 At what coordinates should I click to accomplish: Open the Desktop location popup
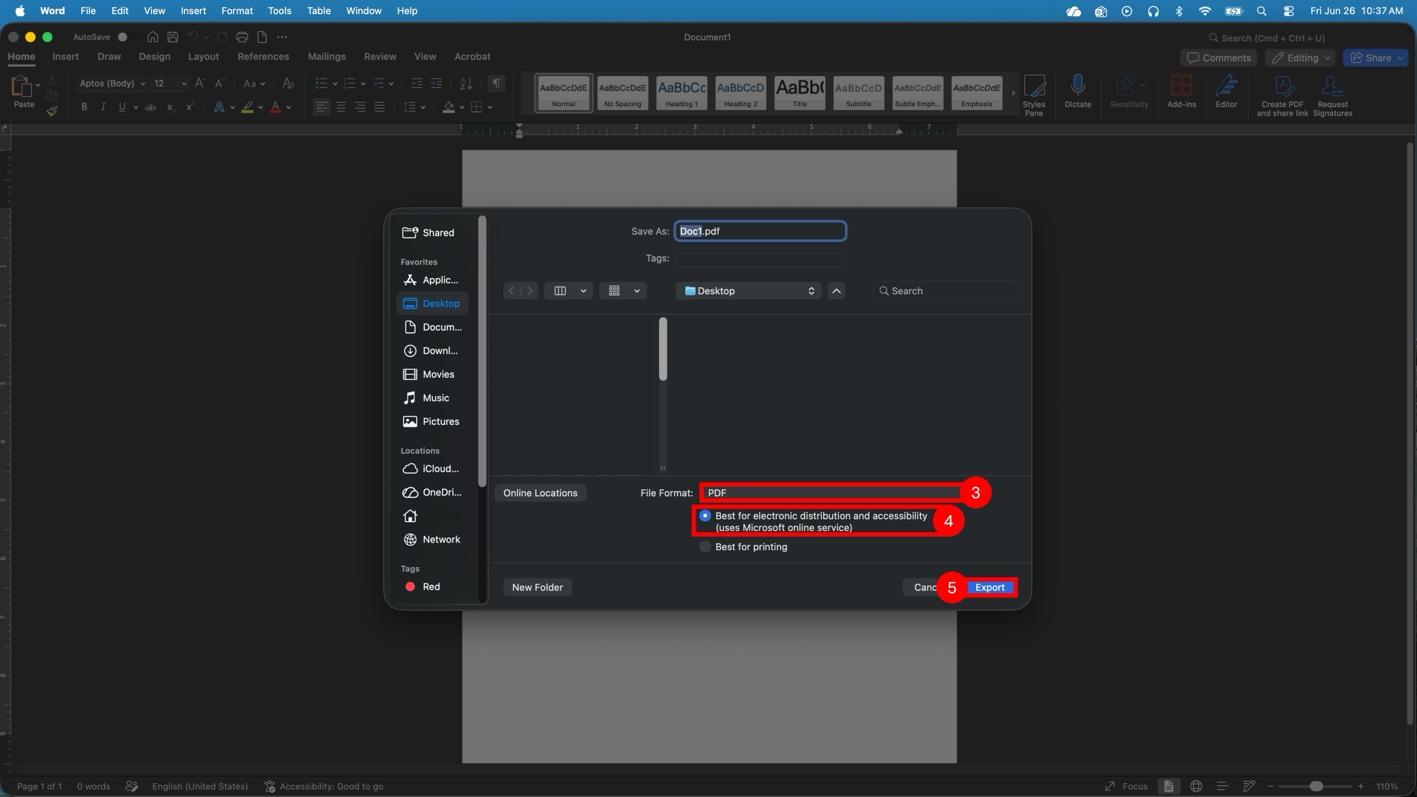point(748,291)
